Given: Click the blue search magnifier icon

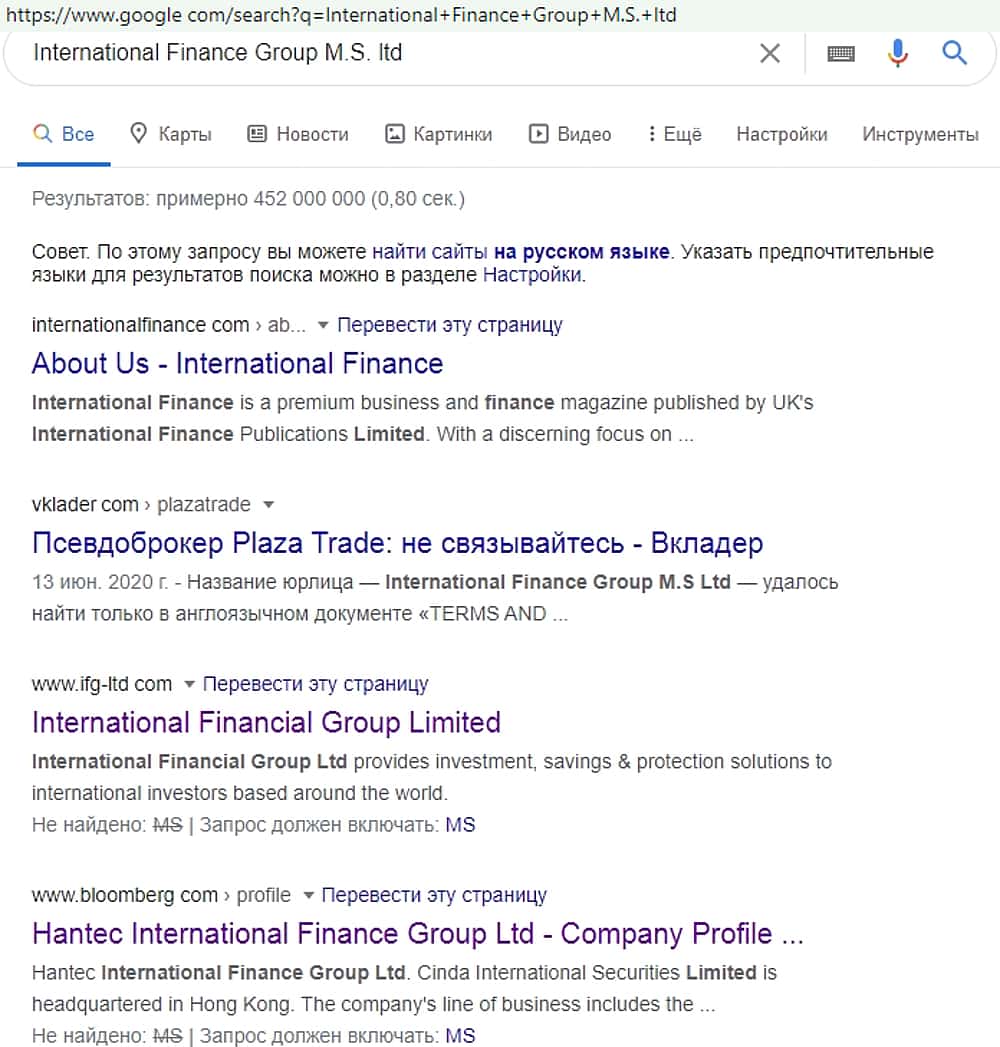Looking at the screenshot, I should coord(955,53).
